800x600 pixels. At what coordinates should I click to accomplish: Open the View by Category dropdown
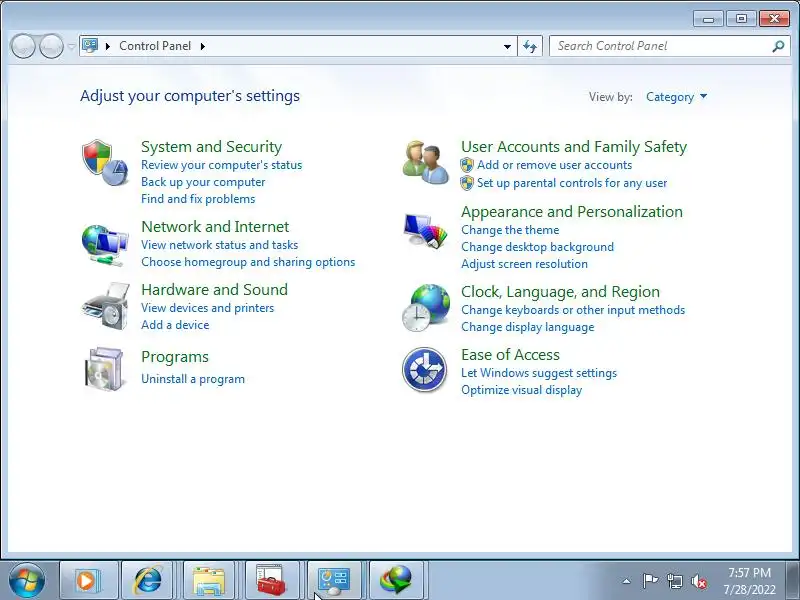coord(677,97)
